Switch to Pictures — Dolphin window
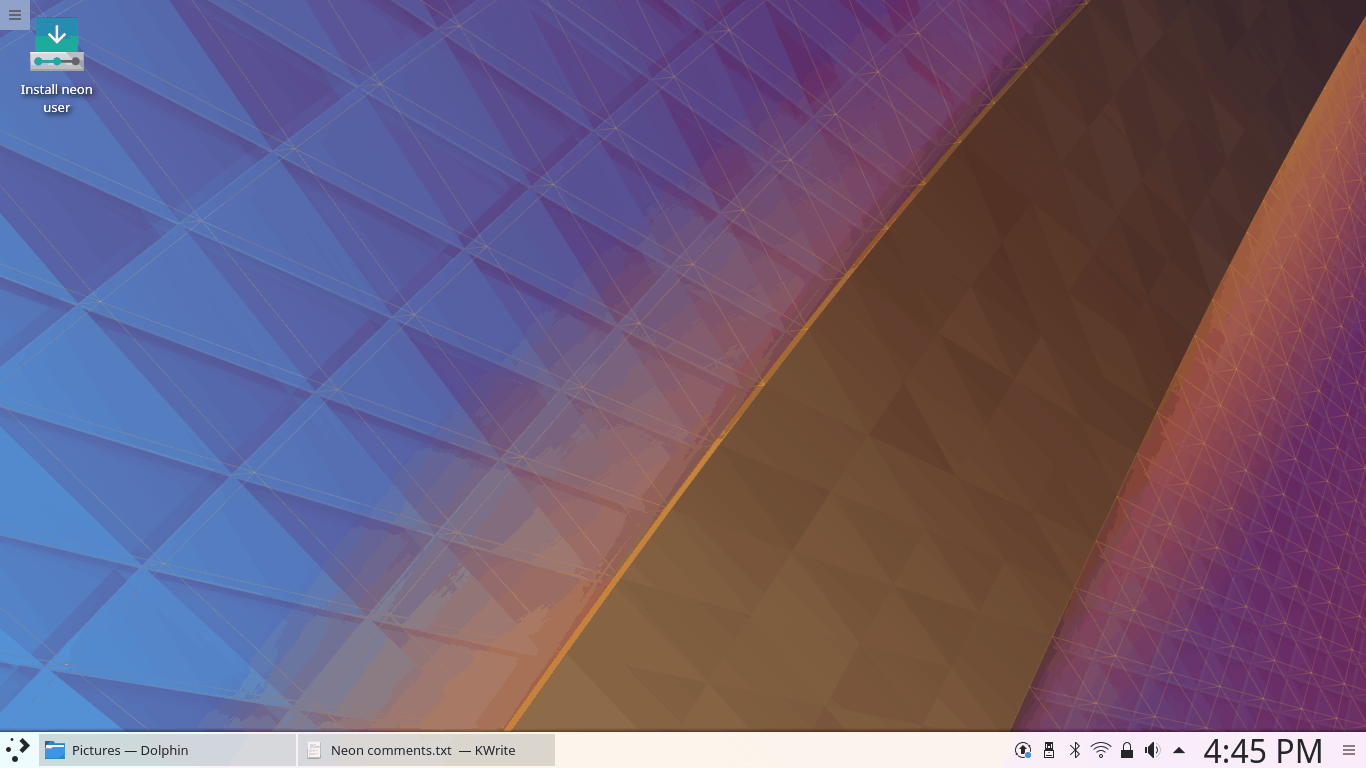The width and height of the screenshot is (1366, 768). pos(167,750)
